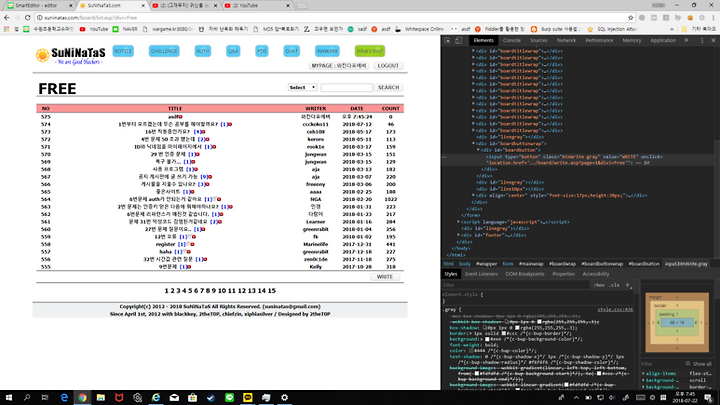Add new style rule with plus icon
This screenshot has width=720, height=405.
(x=628, y=285)
